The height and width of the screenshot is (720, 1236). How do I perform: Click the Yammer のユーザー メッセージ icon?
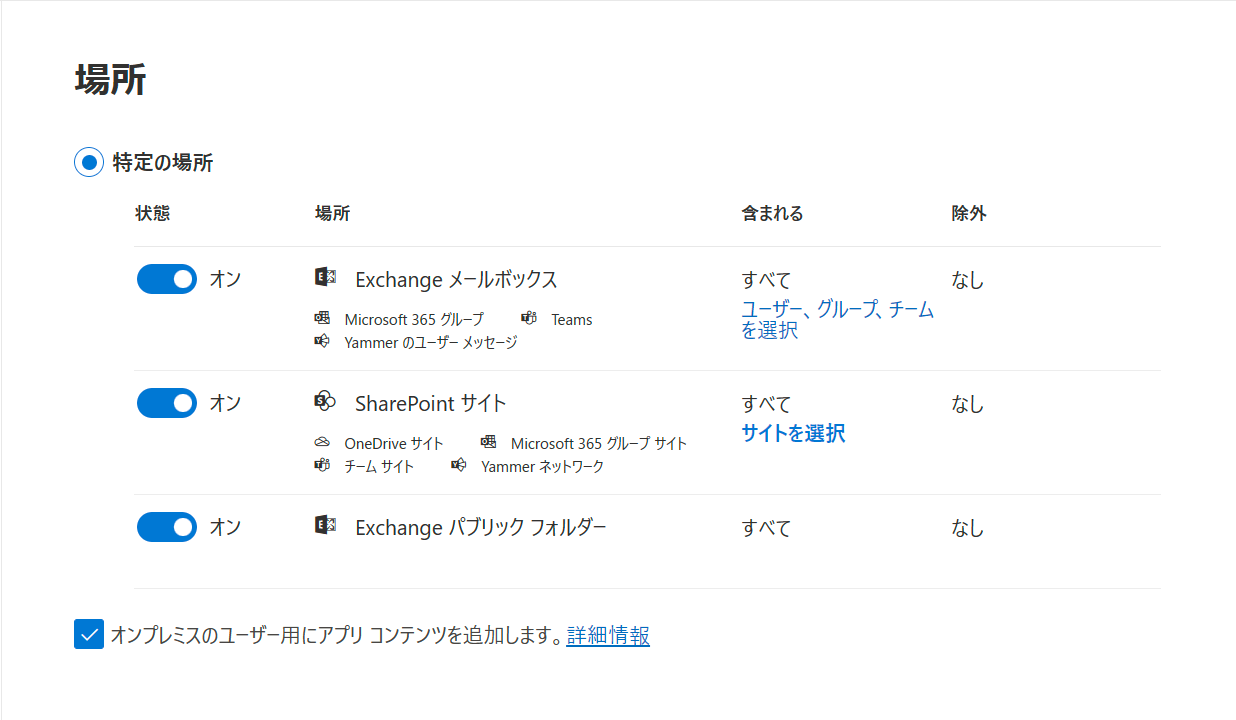click(322, 341)
